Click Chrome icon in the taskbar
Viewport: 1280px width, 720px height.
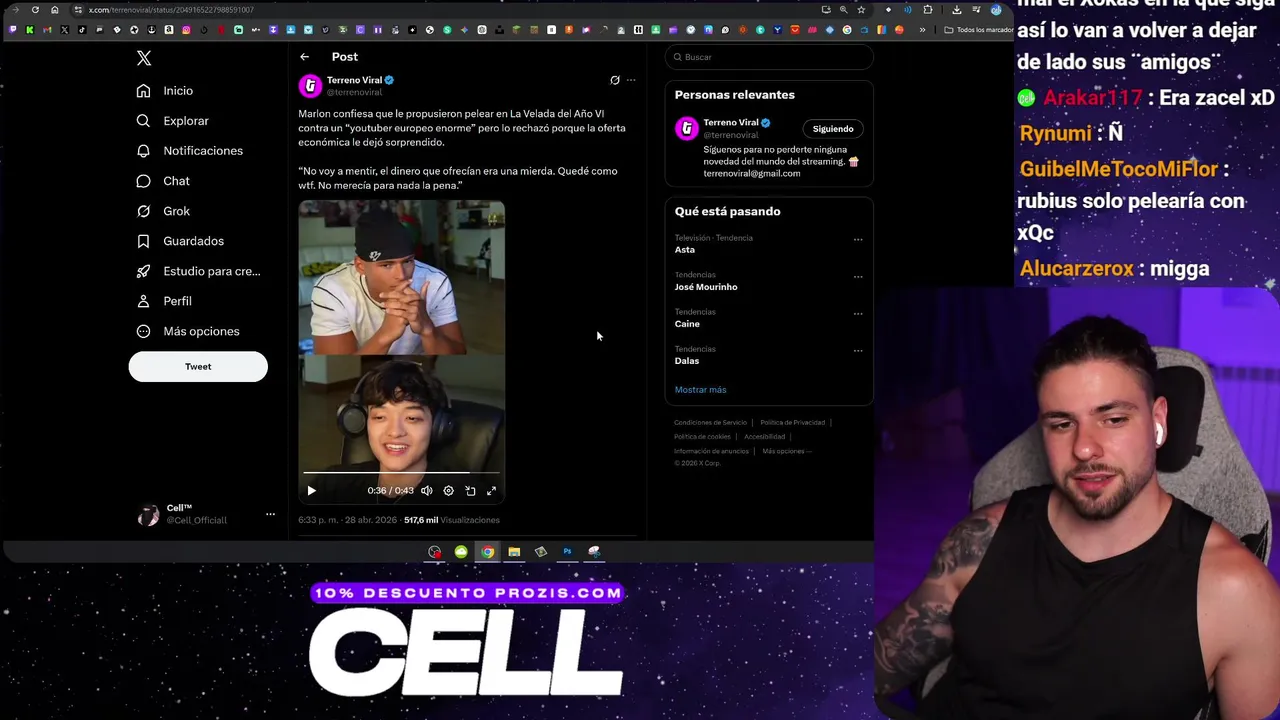(487, 552)
